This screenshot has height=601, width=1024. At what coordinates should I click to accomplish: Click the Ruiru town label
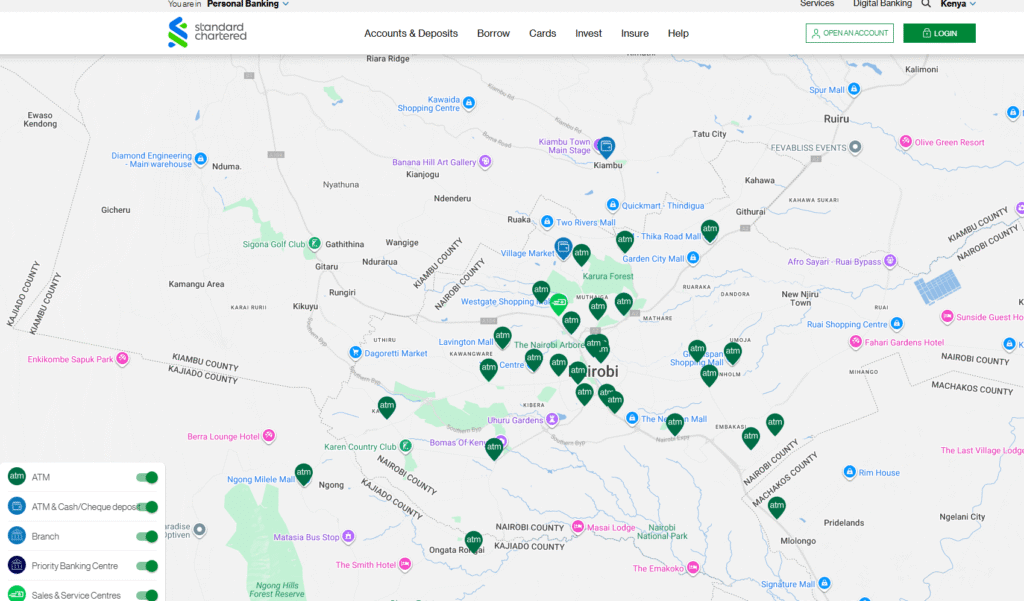tap(837, 119)
